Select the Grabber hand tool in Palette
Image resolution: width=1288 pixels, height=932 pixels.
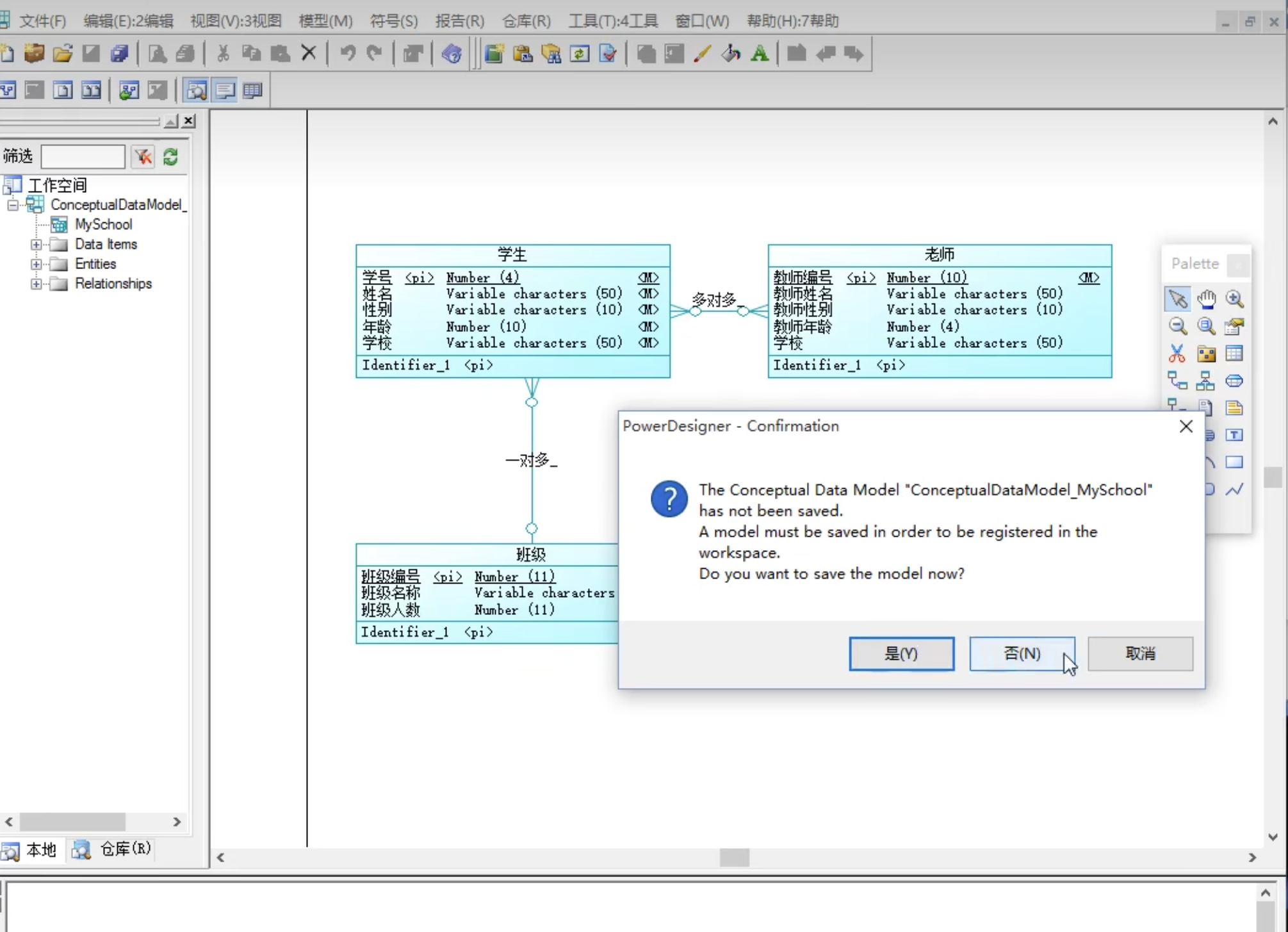coord(1206,299)
